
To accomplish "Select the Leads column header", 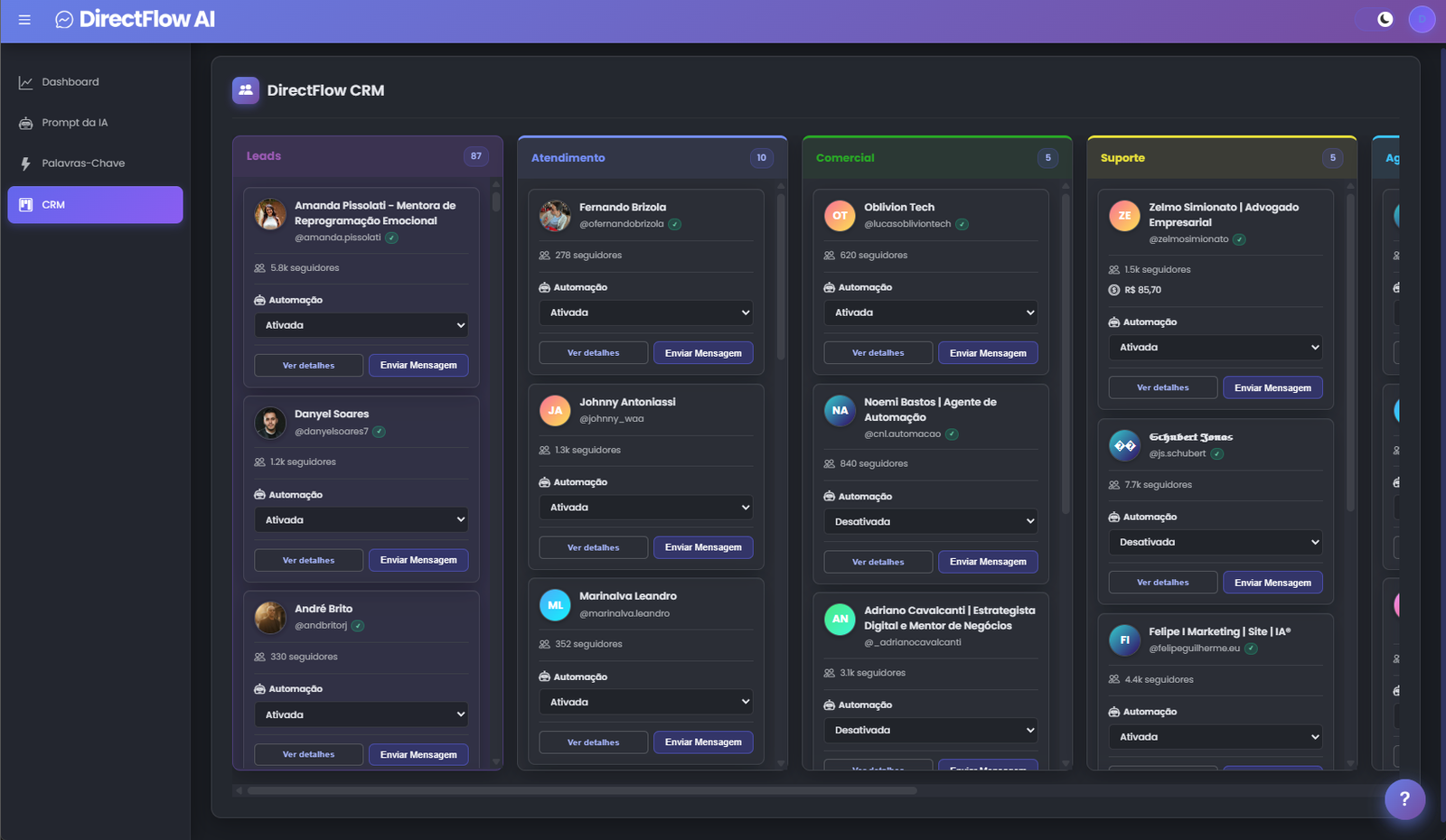I will click(x=263, y=155).
